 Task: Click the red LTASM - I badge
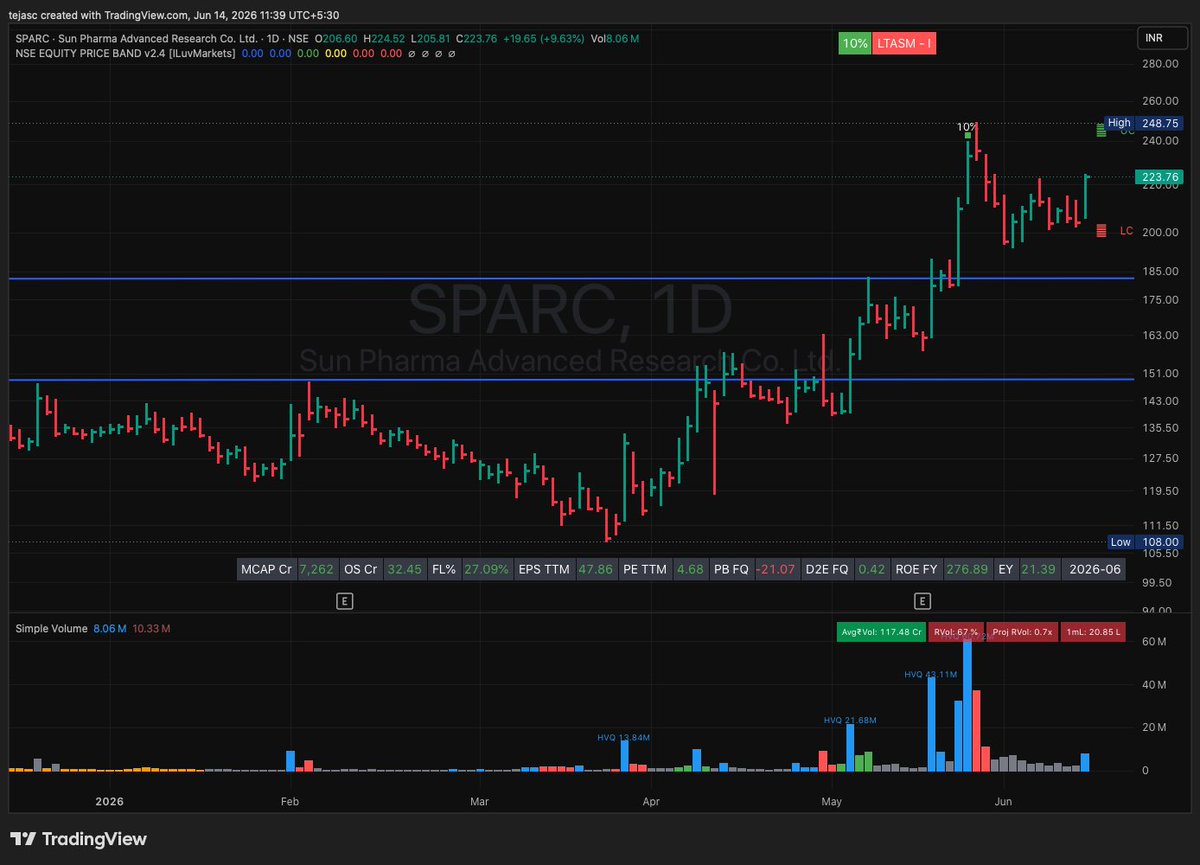click(x=904, y=44)
